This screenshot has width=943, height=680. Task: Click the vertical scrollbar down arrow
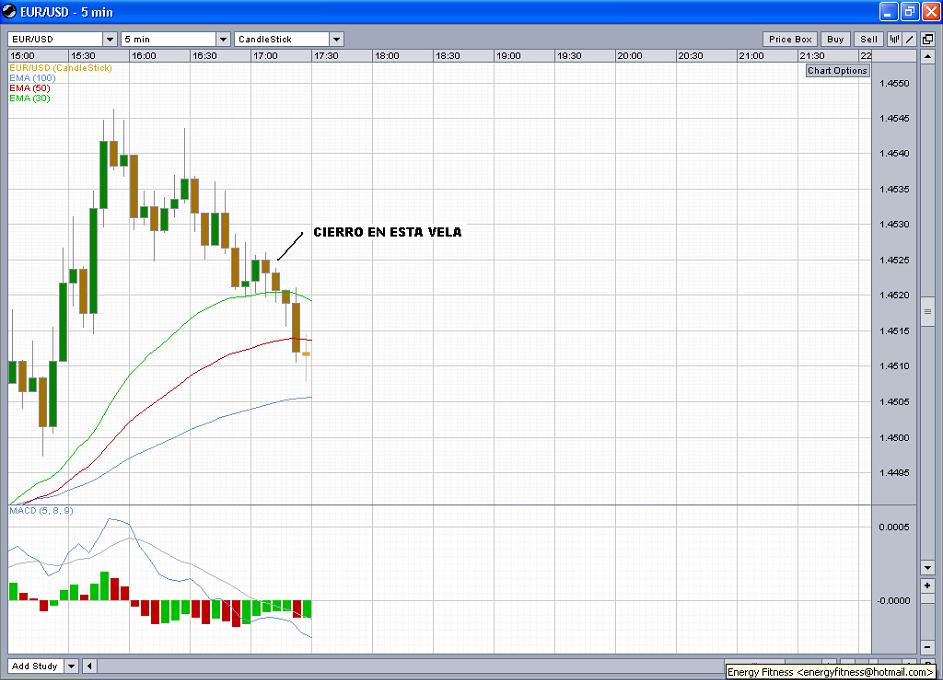point(928,567)
